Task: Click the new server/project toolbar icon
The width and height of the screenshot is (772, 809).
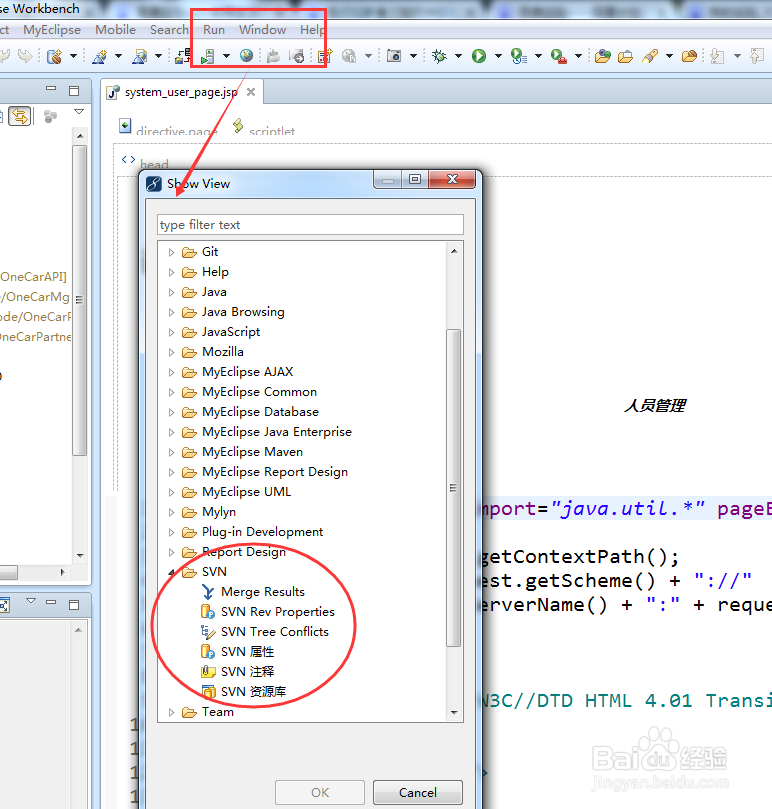Action: click(54, 56)
